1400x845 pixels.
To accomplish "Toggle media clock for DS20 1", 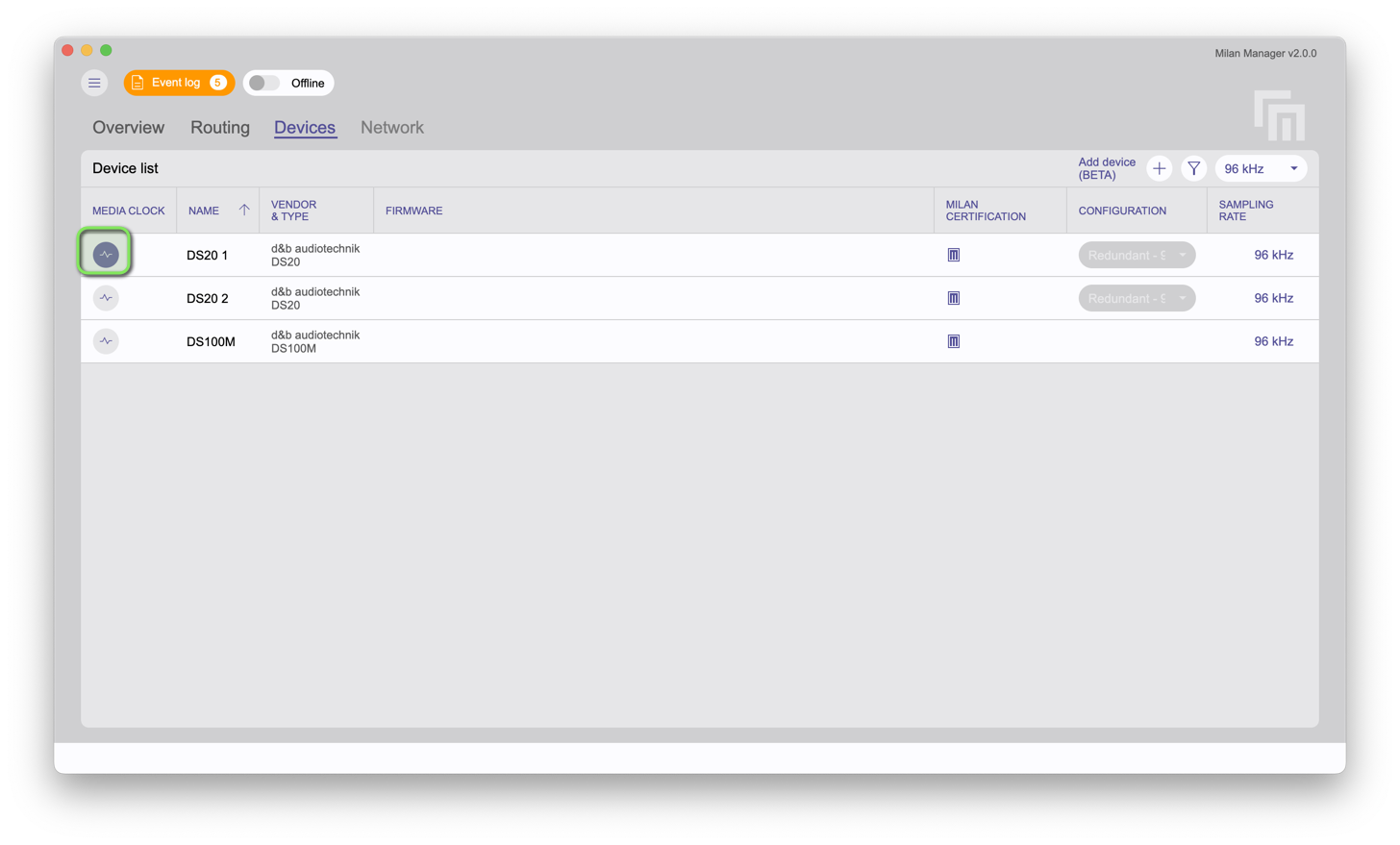I will (106, 255).
